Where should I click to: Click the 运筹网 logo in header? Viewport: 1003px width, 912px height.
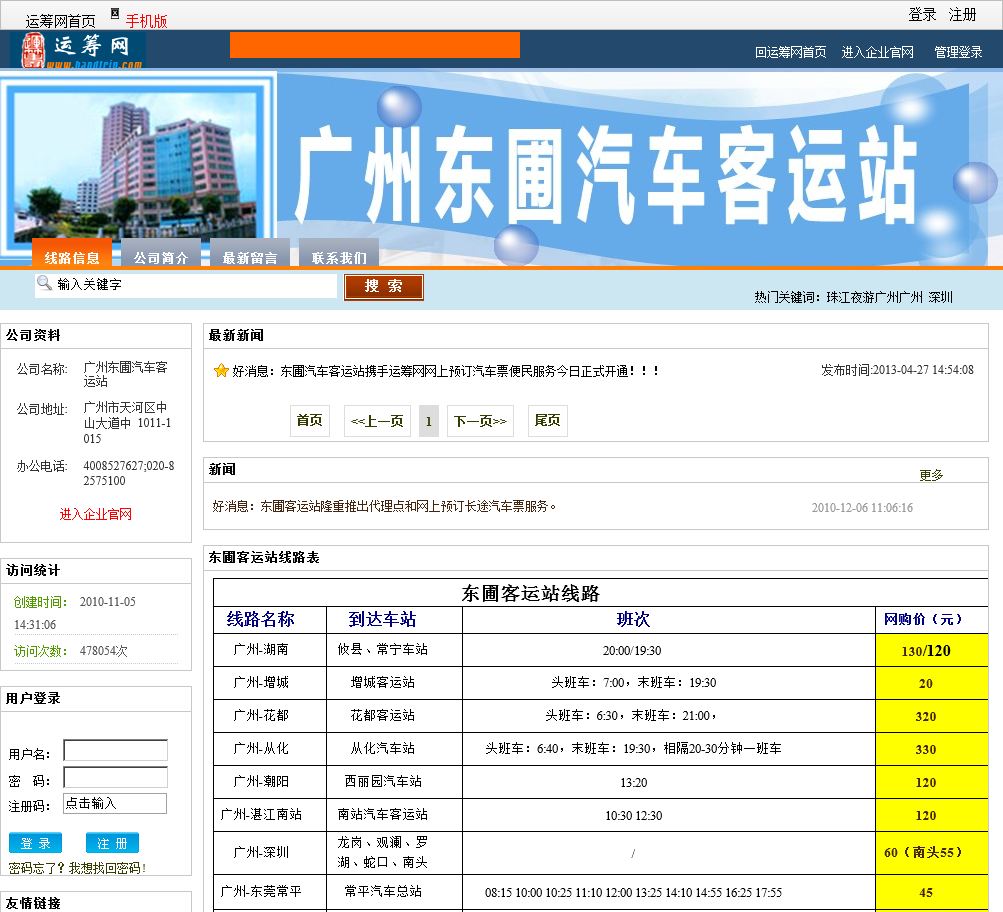click(77, 49)
